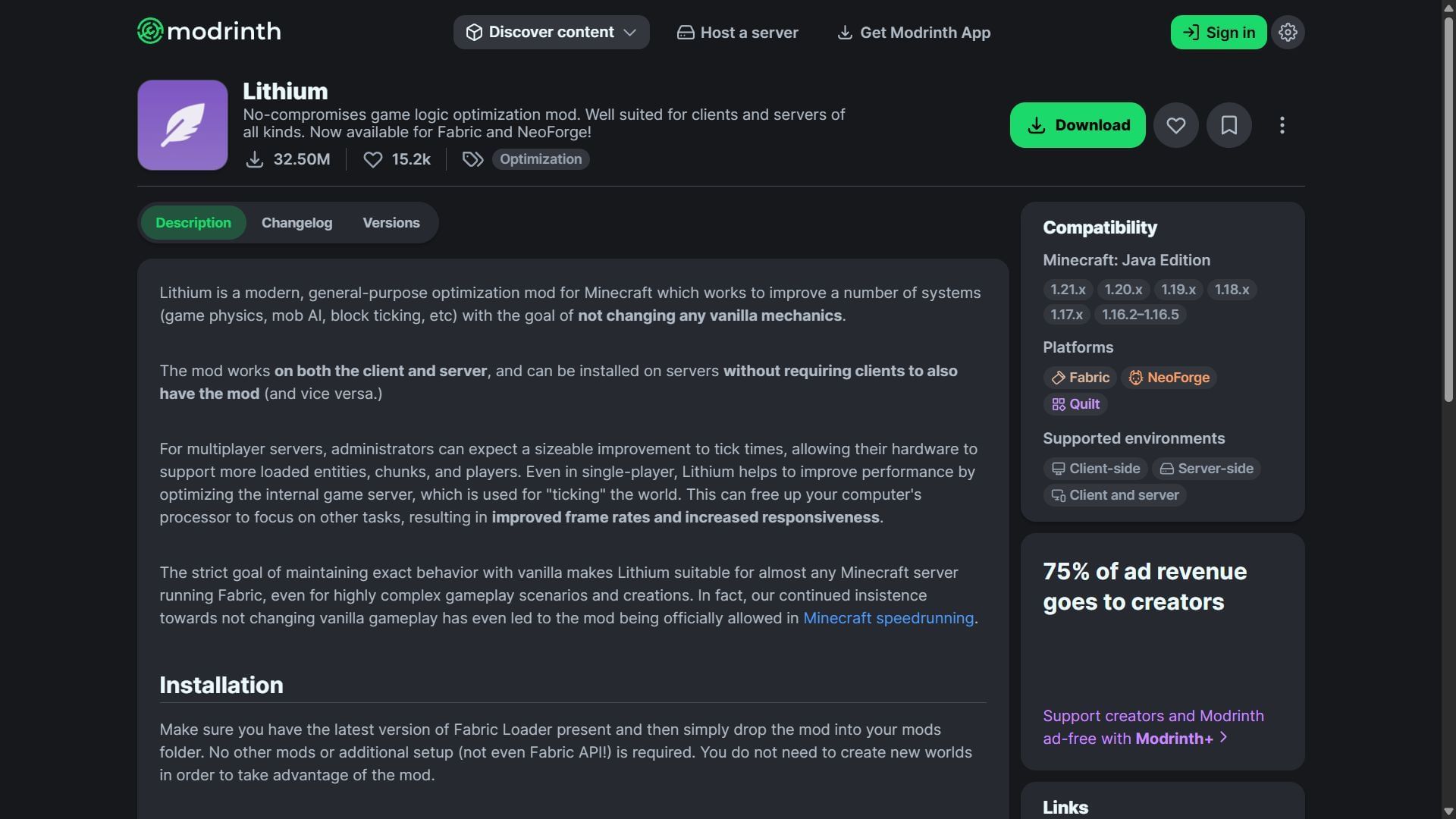Click the Quit platform tag
Viewport: 1456px width, 819px height.
tap(1075, 404)
